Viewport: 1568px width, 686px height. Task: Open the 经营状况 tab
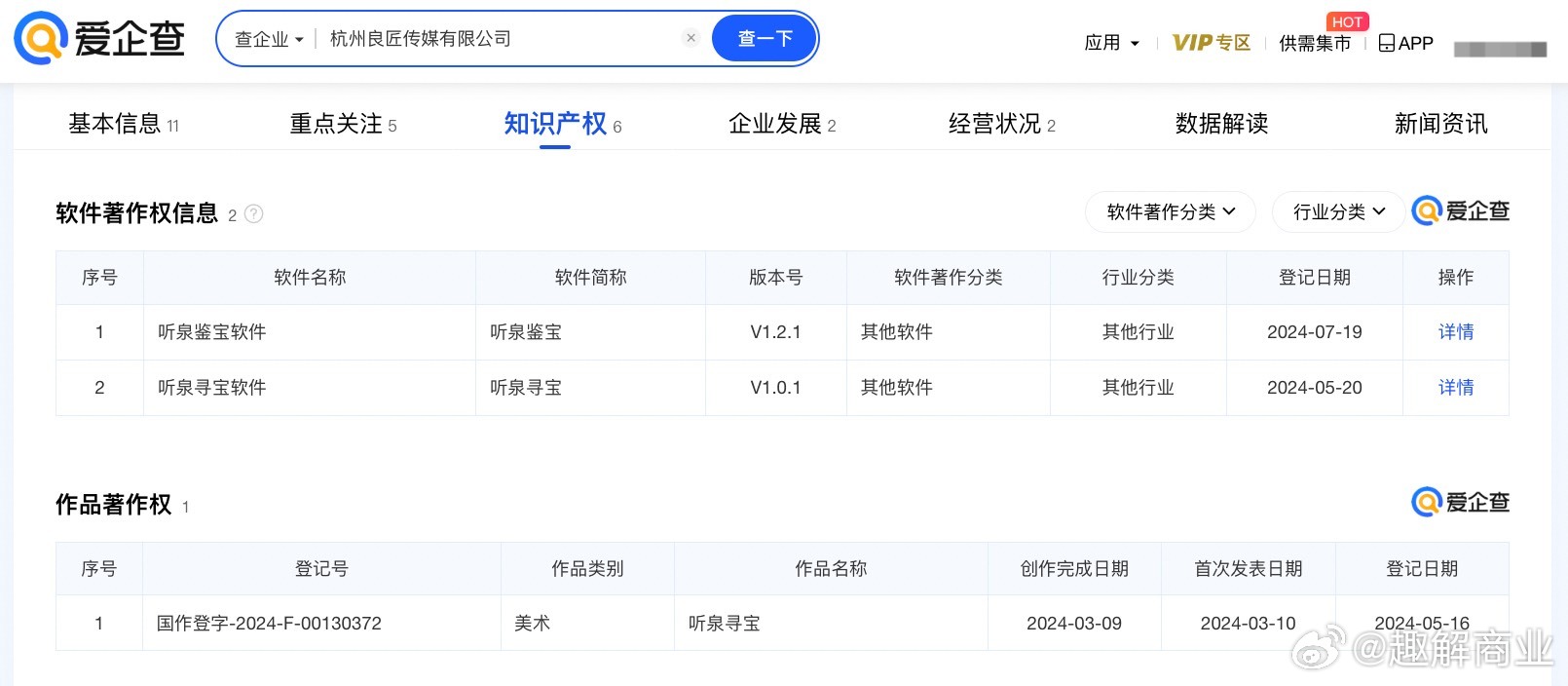(x=1001, y=124)
